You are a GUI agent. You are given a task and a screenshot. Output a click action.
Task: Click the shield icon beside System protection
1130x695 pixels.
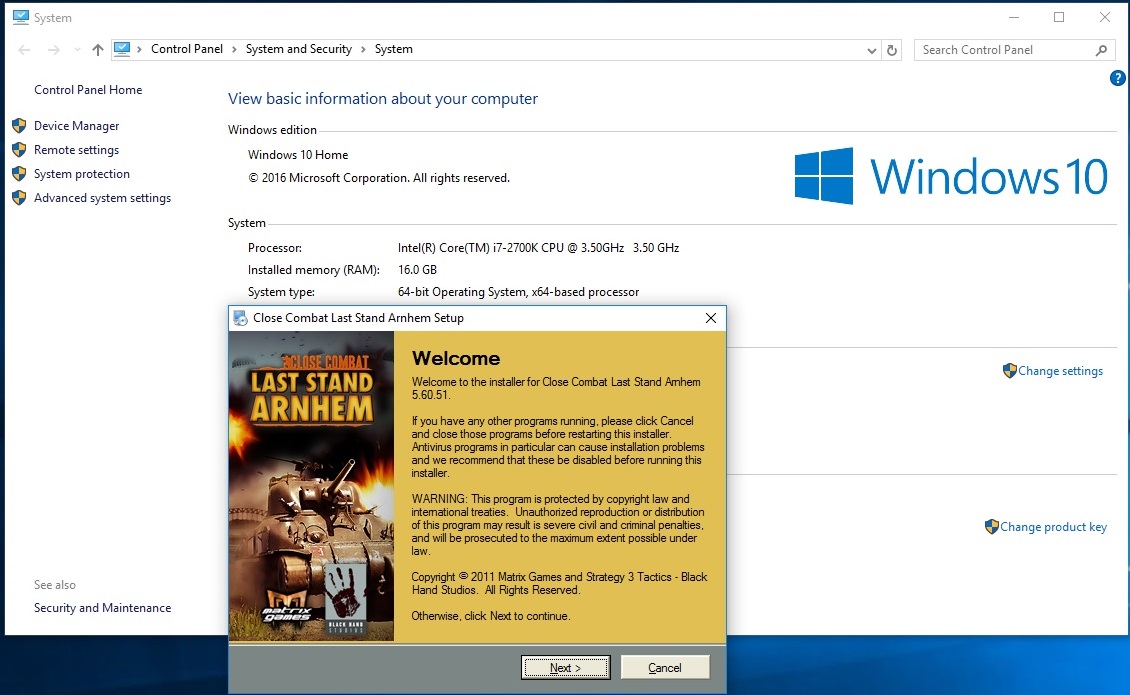pos(19,174)
